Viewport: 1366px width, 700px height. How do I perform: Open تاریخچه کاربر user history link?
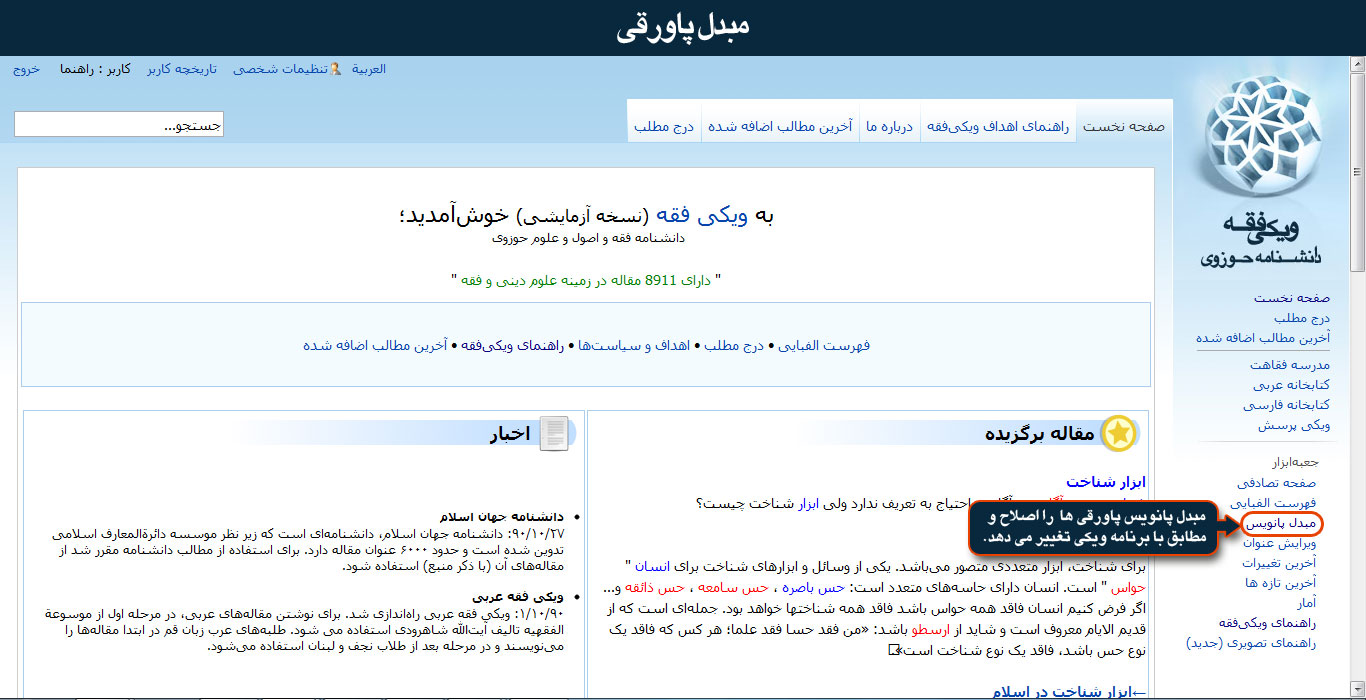point(182,69)
